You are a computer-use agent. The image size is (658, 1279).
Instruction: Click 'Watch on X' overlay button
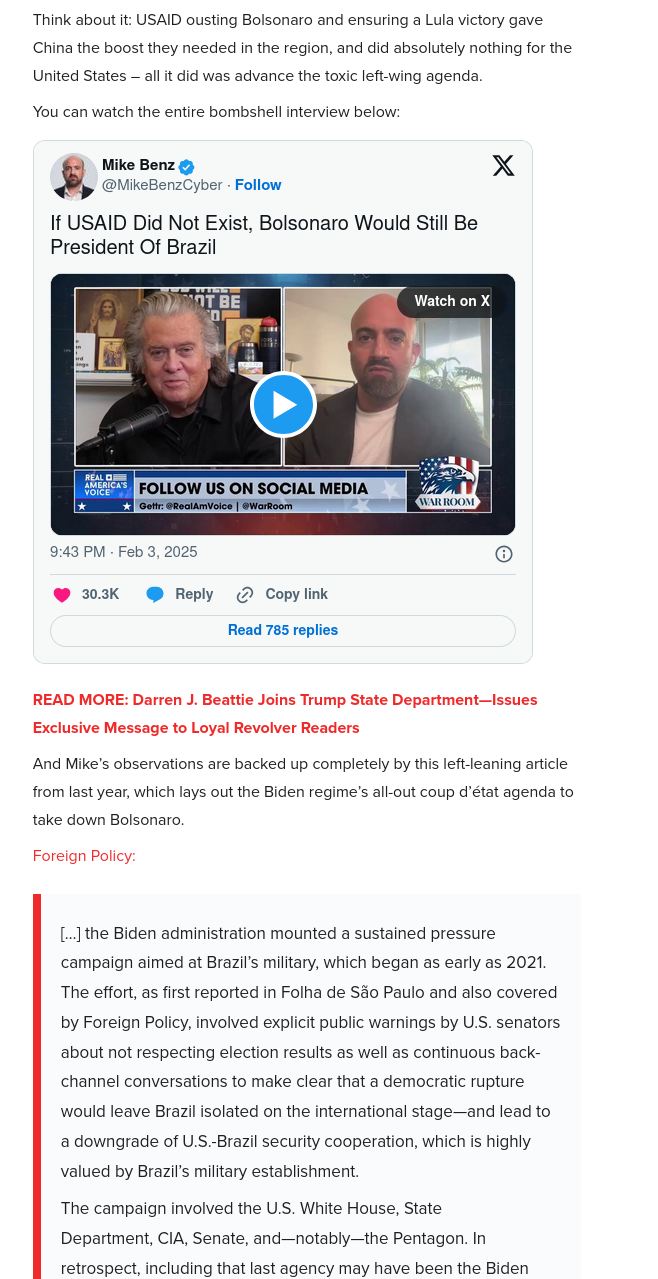pos(452,301)
